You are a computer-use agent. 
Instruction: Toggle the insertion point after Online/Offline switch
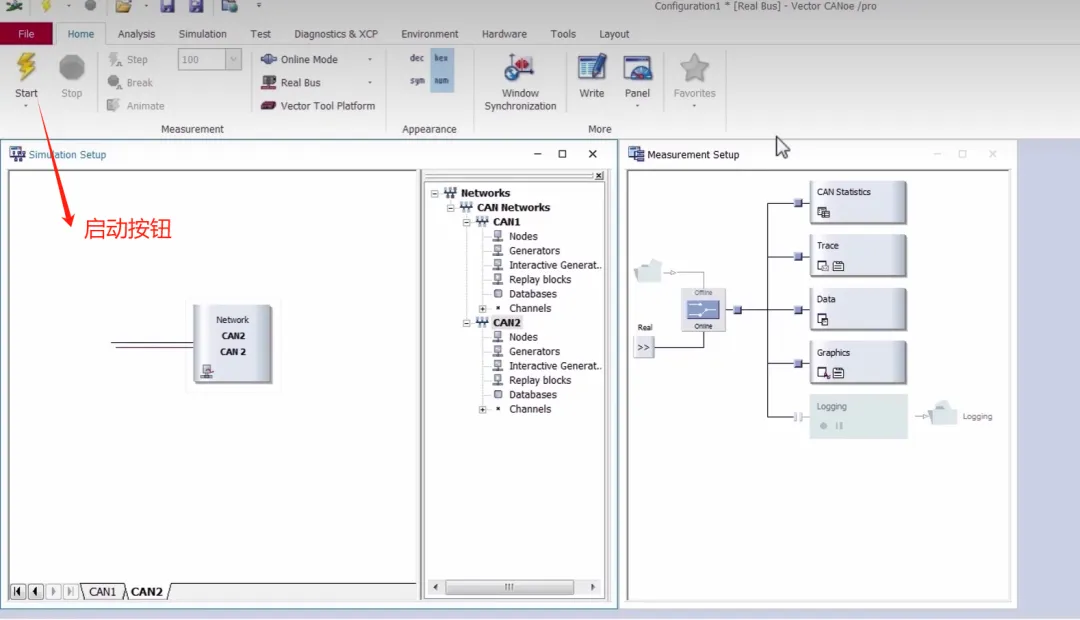pos(738,310)
